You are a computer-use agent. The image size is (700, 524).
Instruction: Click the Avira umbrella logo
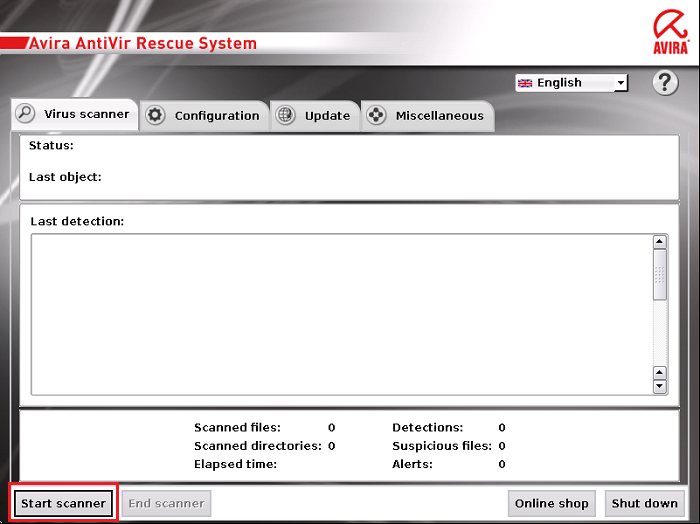tap(671, 33)
